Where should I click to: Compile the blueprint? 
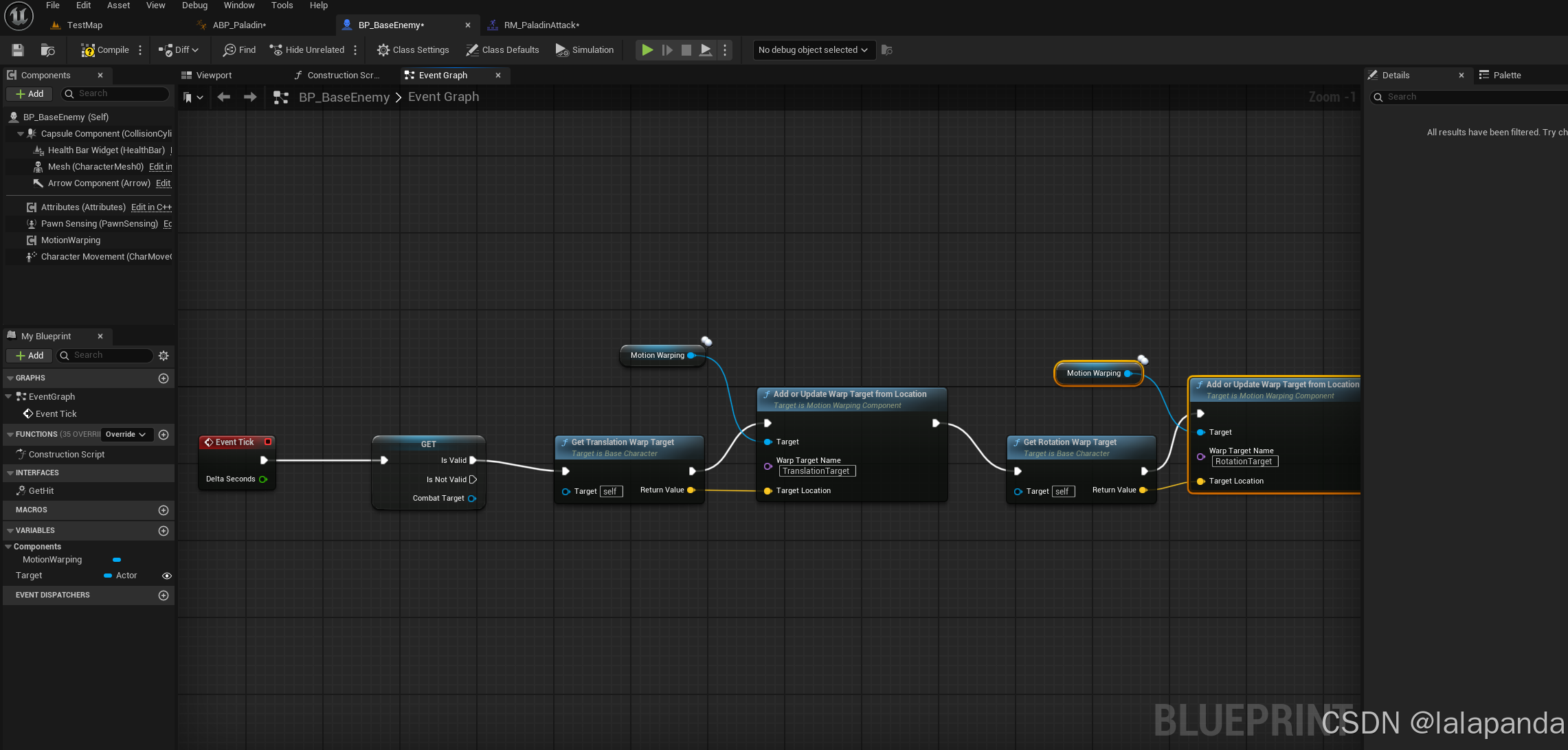(104, 50)
